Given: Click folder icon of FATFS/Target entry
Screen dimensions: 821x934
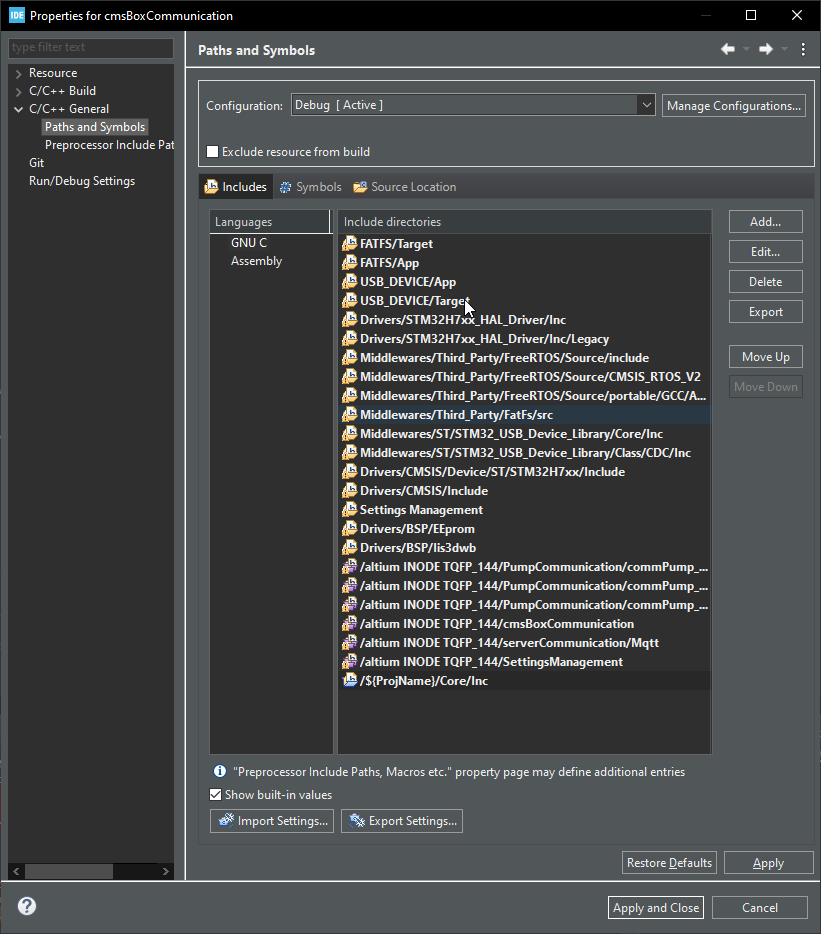Looking at the screenshot, I should [x=350, y=243].
